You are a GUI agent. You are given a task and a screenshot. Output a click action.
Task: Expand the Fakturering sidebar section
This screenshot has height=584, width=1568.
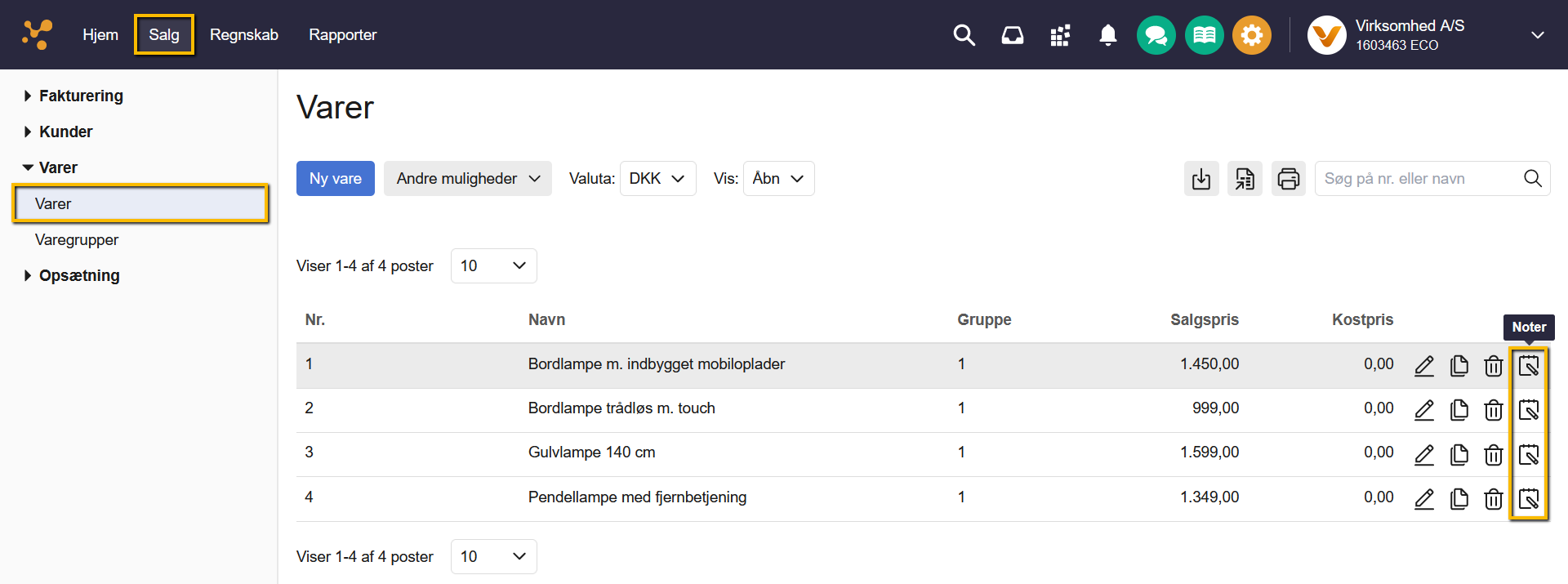[81, 96]
